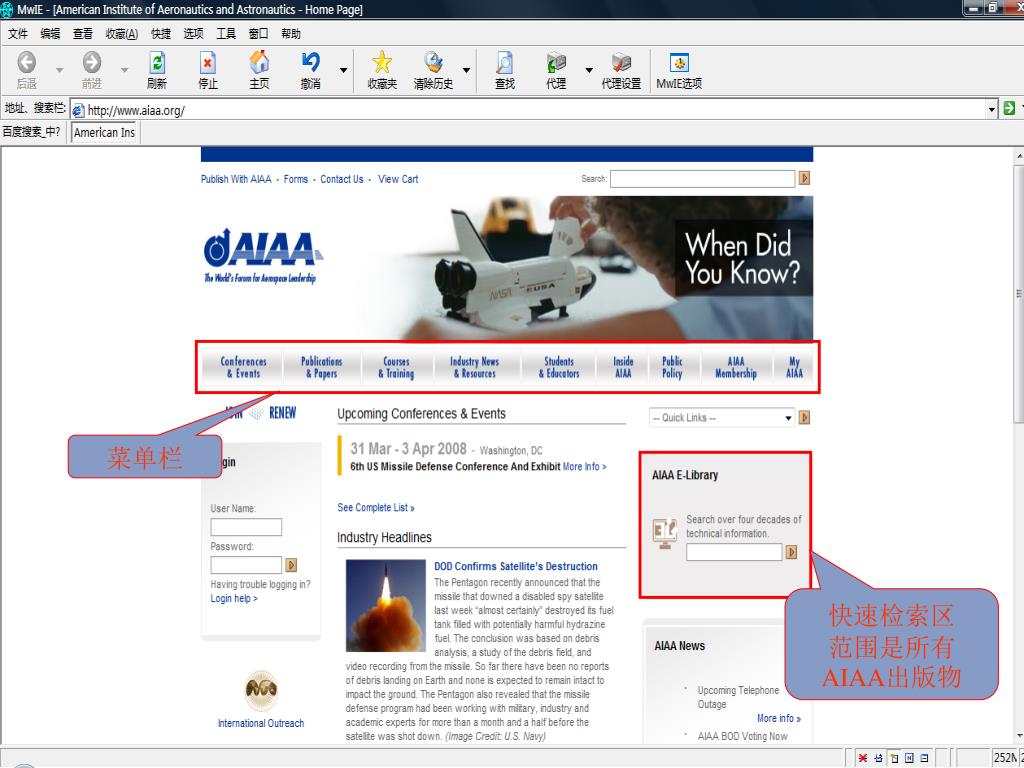Expand the address bar URL dropdown
Viewport: 1024px width, 768px height.
(x=992, y=110)
